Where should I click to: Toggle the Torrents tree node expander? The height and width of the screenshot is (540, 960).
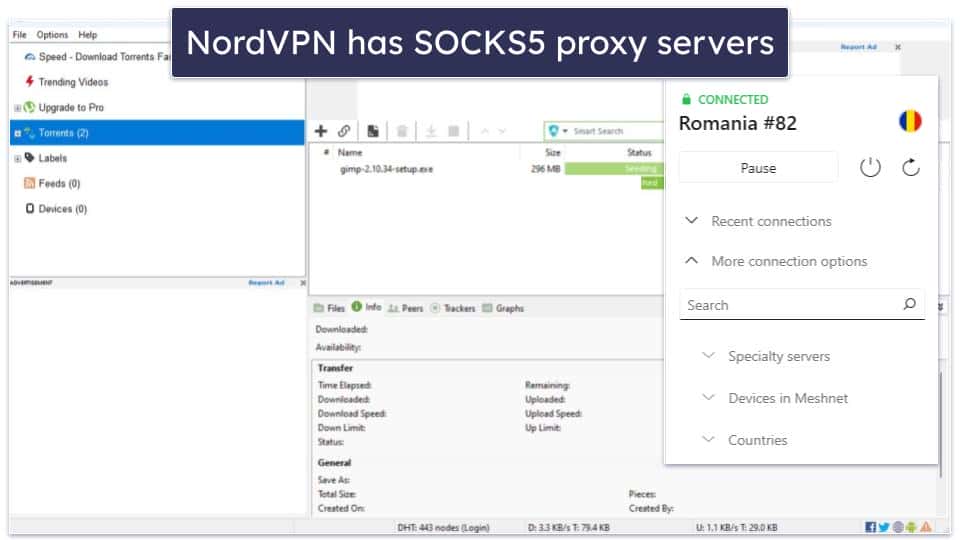17,133
